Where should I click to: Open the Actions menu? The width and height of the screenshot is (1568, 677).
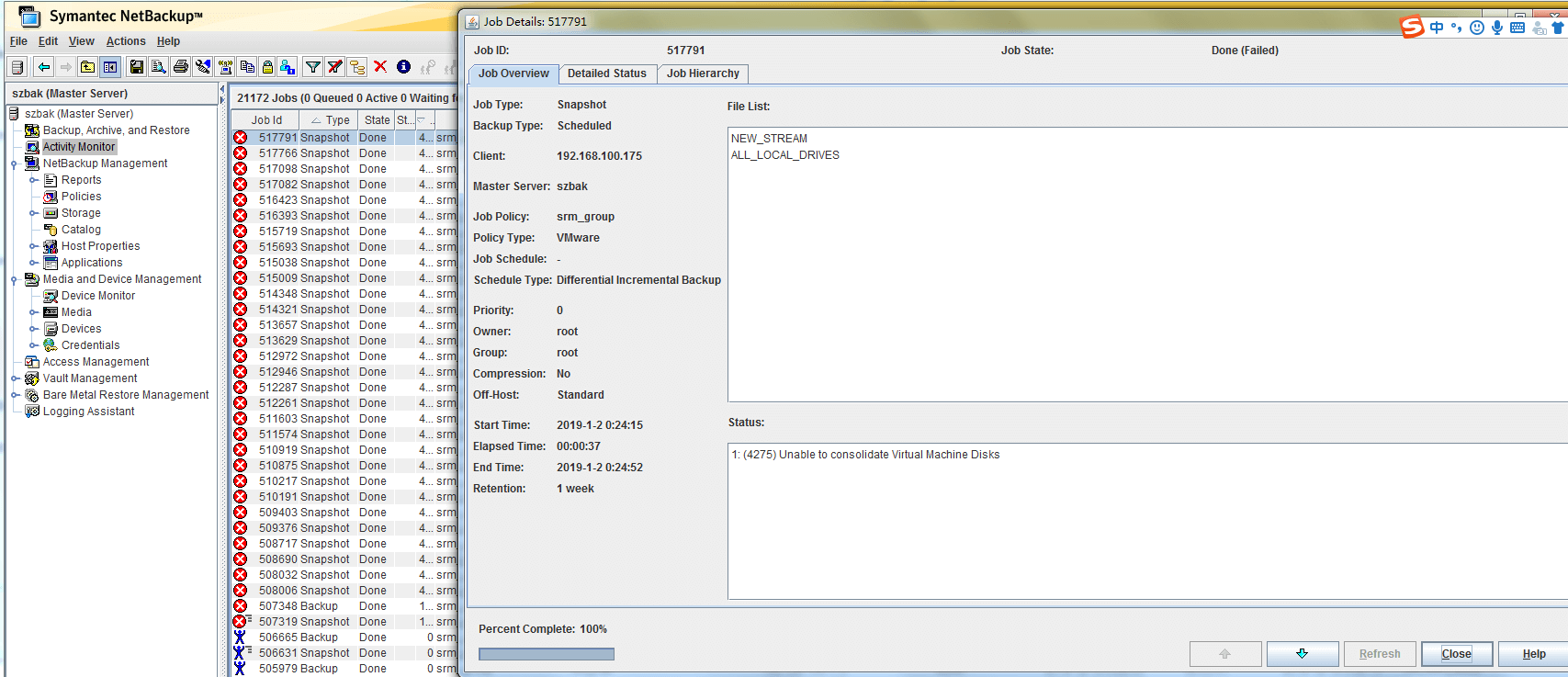pos(126,41)
